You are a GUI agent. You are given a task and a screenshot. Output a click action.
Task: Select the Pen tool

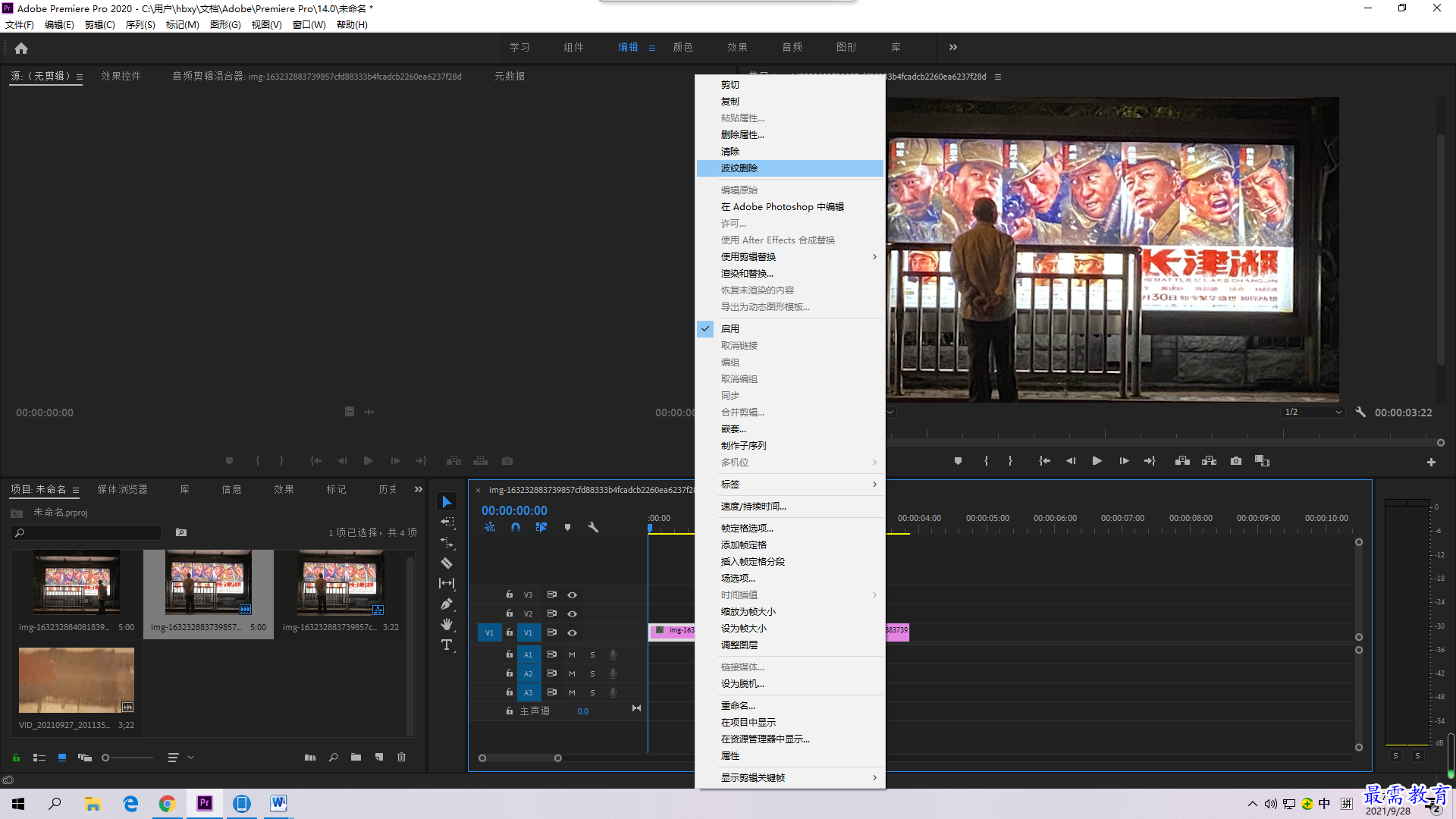tap(447, 604)
